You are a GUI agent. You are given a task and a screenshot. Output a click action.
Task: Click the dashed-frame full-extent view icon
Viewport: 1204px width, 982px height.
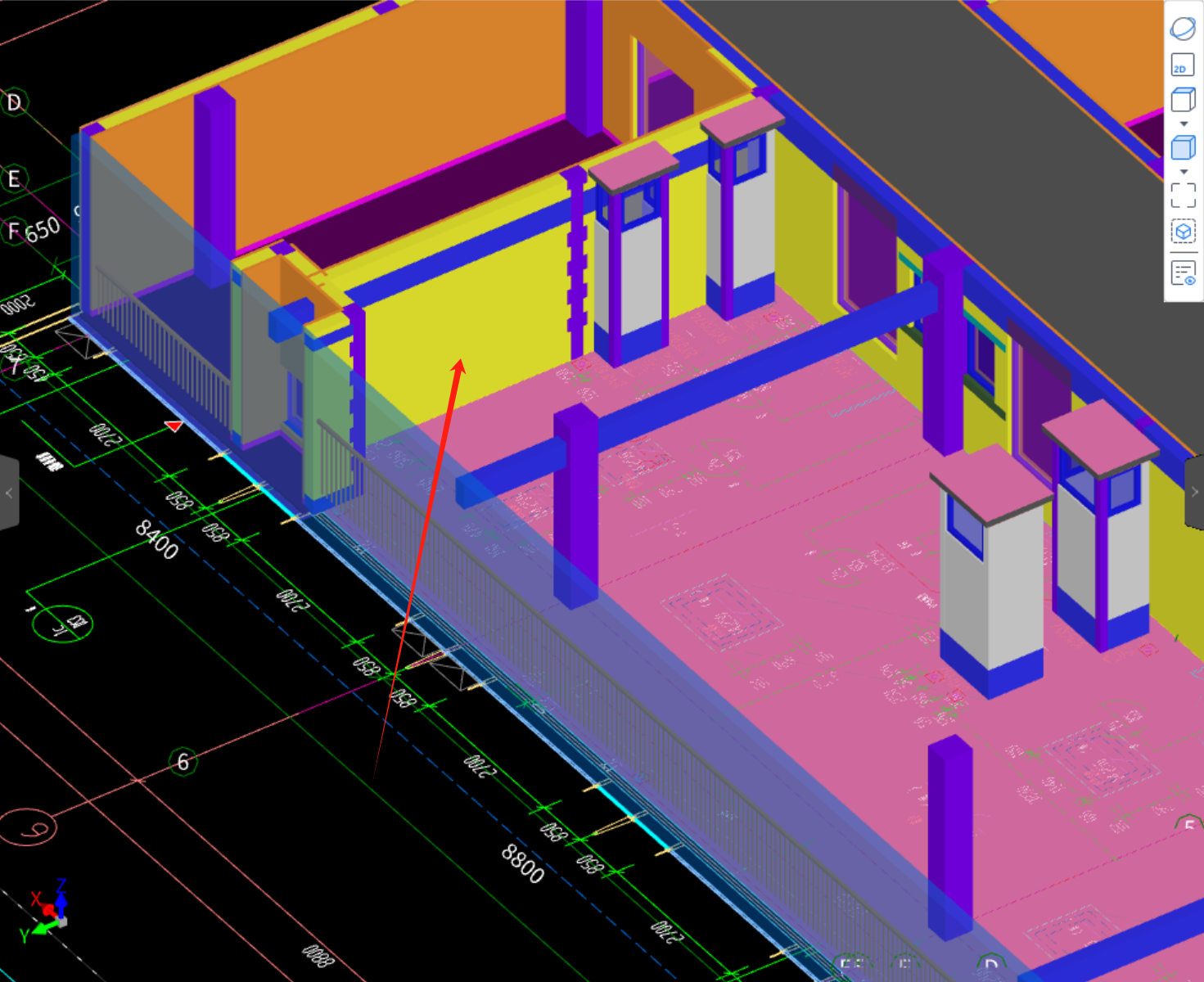(1183, 195)
